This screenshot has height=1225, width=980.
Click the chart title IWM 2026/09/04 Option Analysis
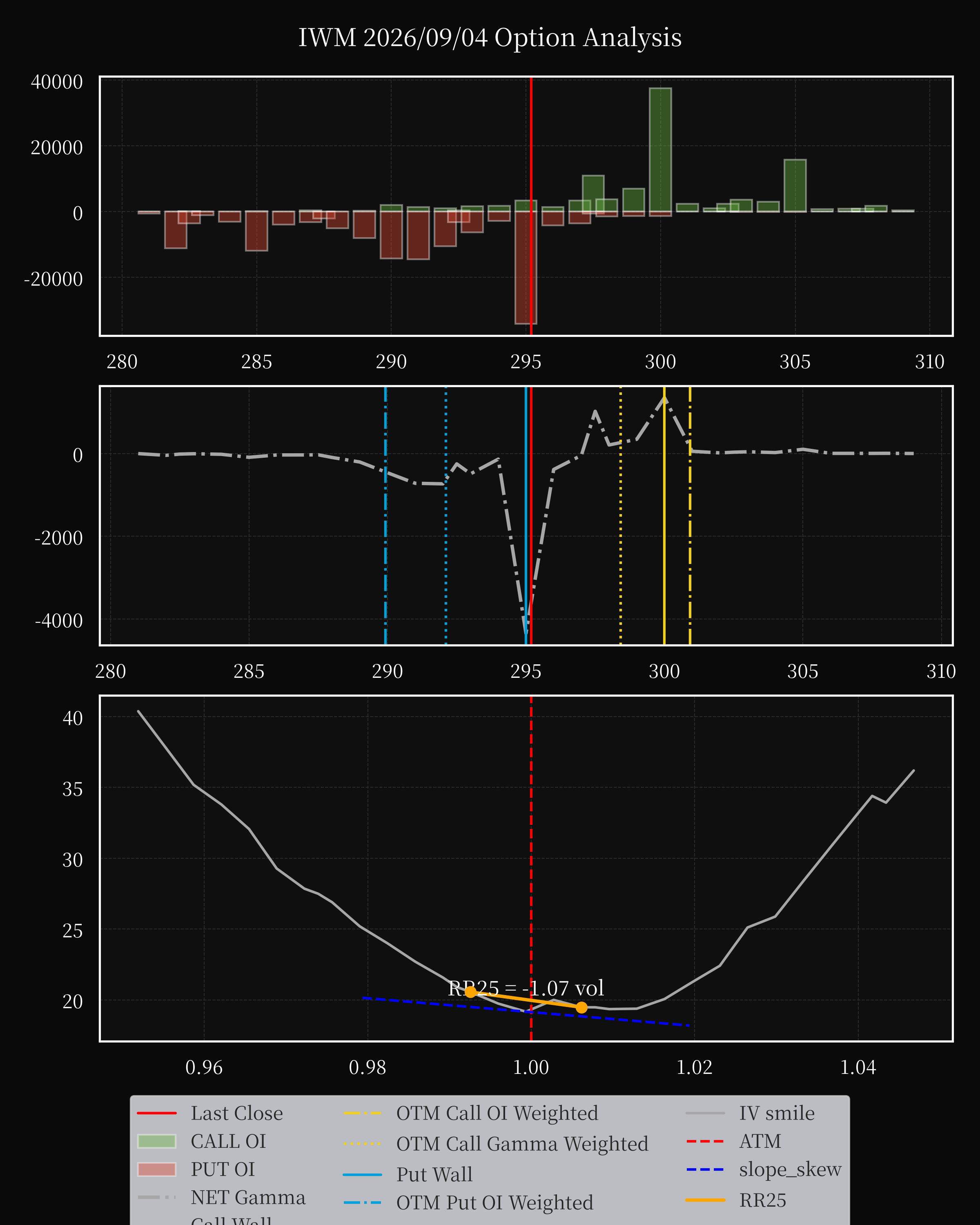(490, 38)
